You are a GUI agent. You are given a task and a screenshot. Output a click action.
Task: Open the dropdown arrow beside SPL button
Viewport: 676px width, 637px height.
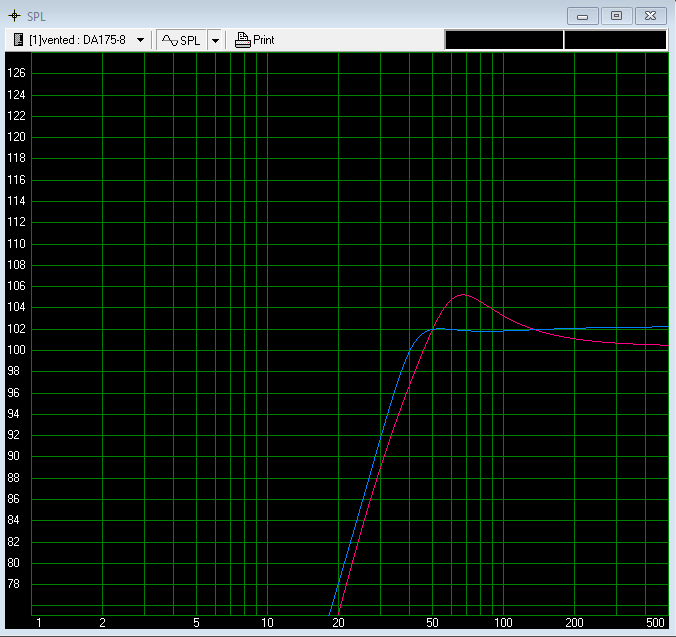[x=215, y=40]
